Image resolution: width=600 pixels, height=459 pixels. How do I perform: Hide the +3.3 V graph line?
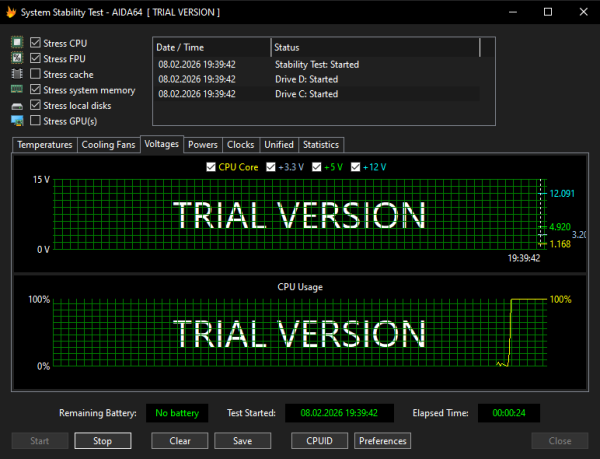point(271,167)
